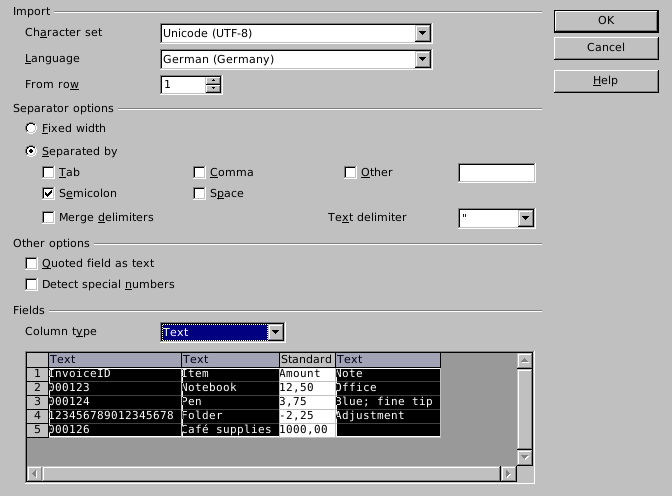Open the Language dropdown
Screen dimensions: 672x496
tap(422, 59)
